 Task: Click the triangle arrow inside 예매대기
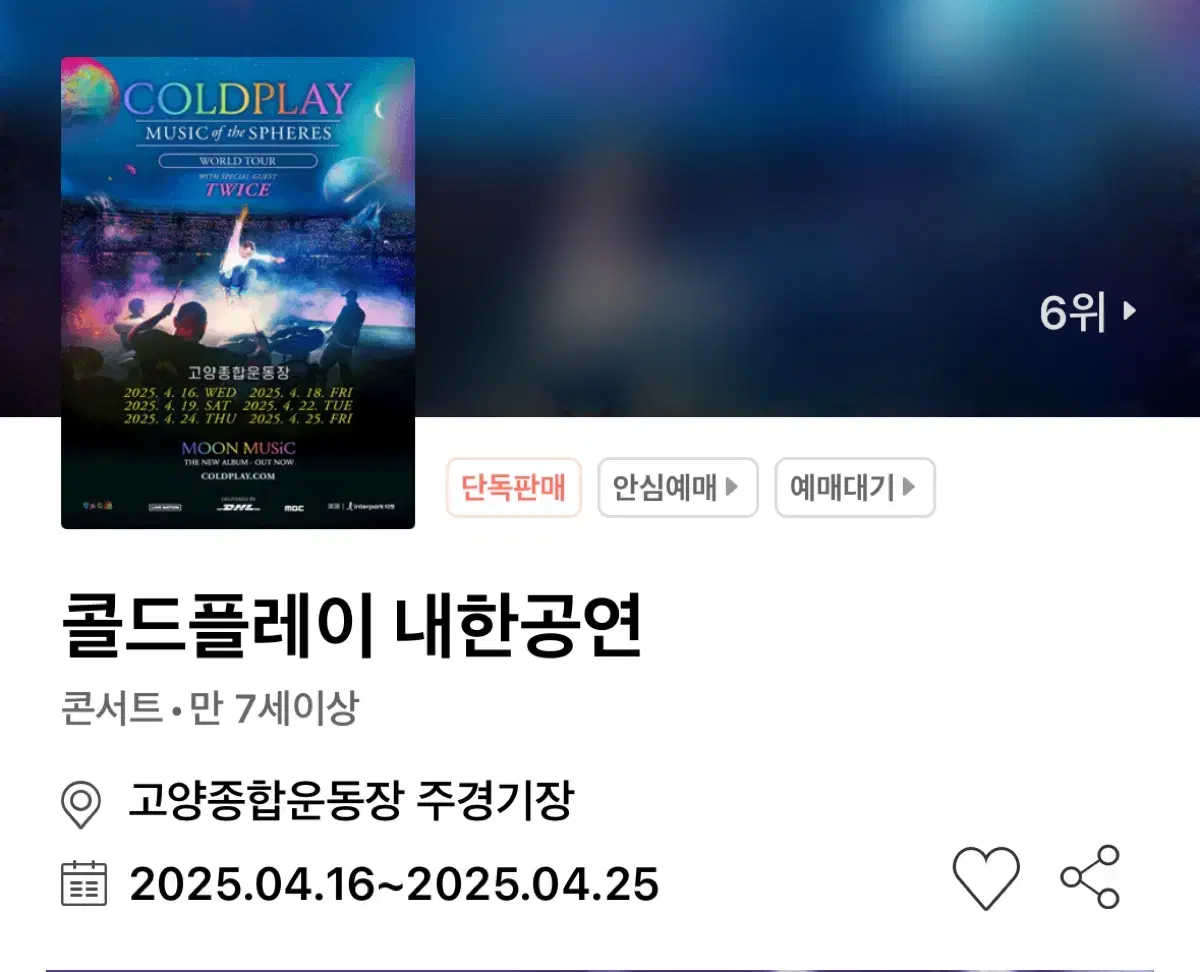pyautogui.click(x=908, y=487)
